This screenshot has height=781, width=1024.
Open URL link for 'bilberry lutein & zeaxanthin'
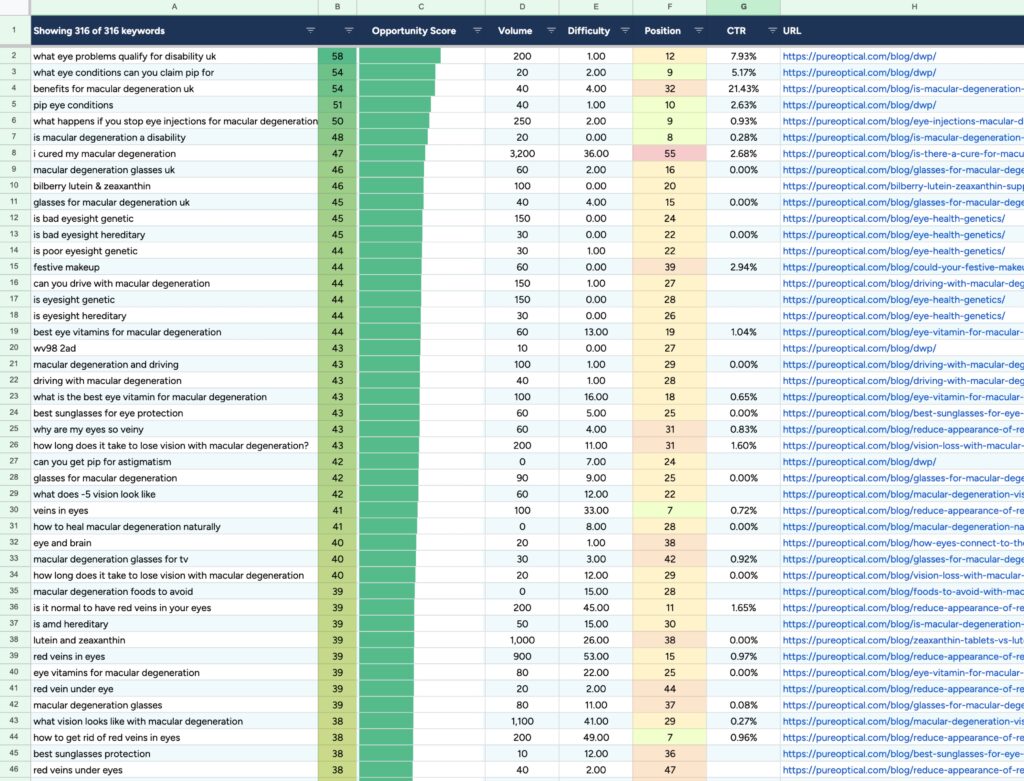point(903,186)
